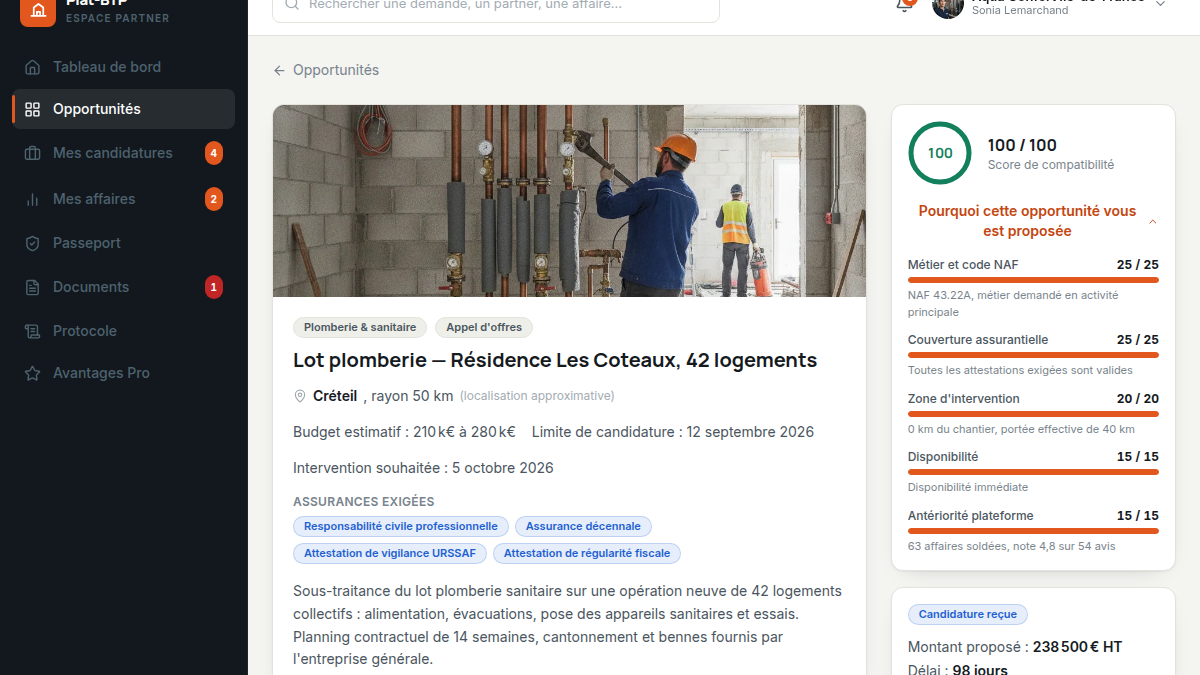
Task: Click the 'Métier et code NAF' progress bar
Action: pyautogui.click(x=1033, y=280)
